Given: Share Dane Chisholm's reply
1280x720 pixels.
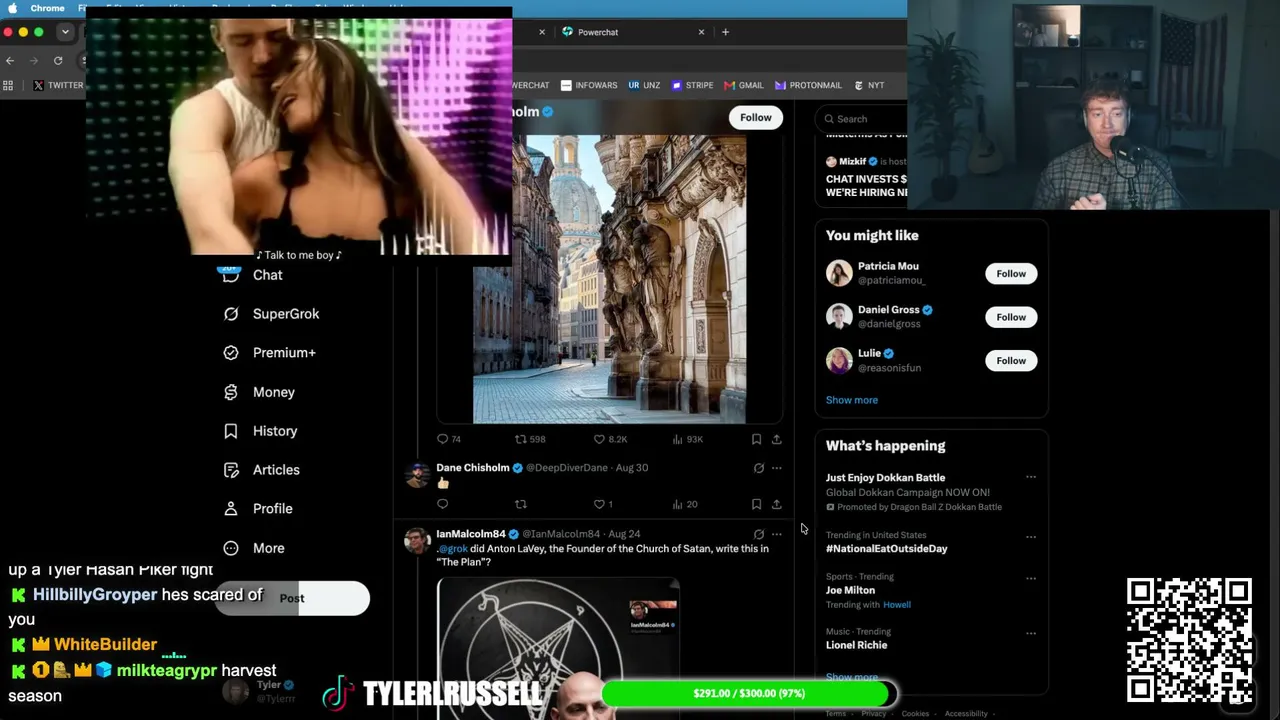Looking at the screenshot, I should pos(776,504).
